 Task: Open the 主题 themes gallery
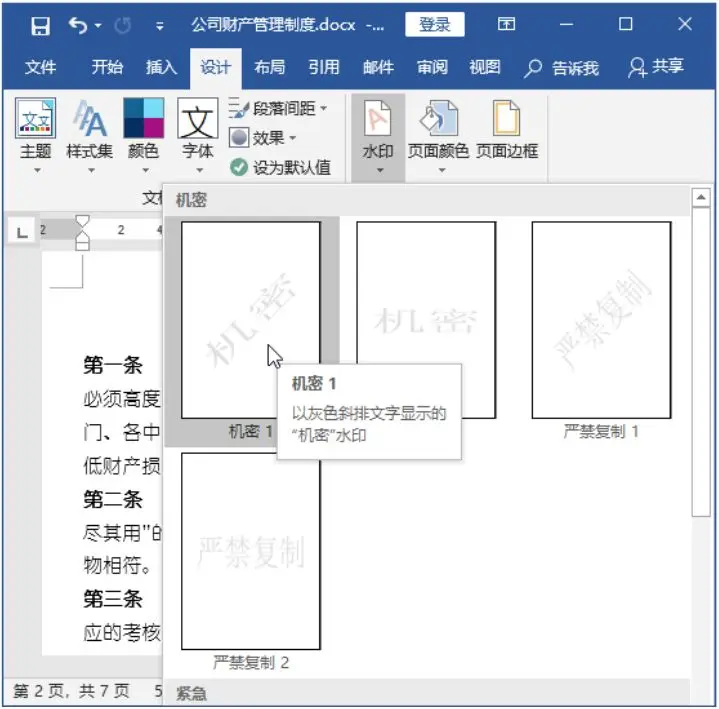(x=35, y=135)
